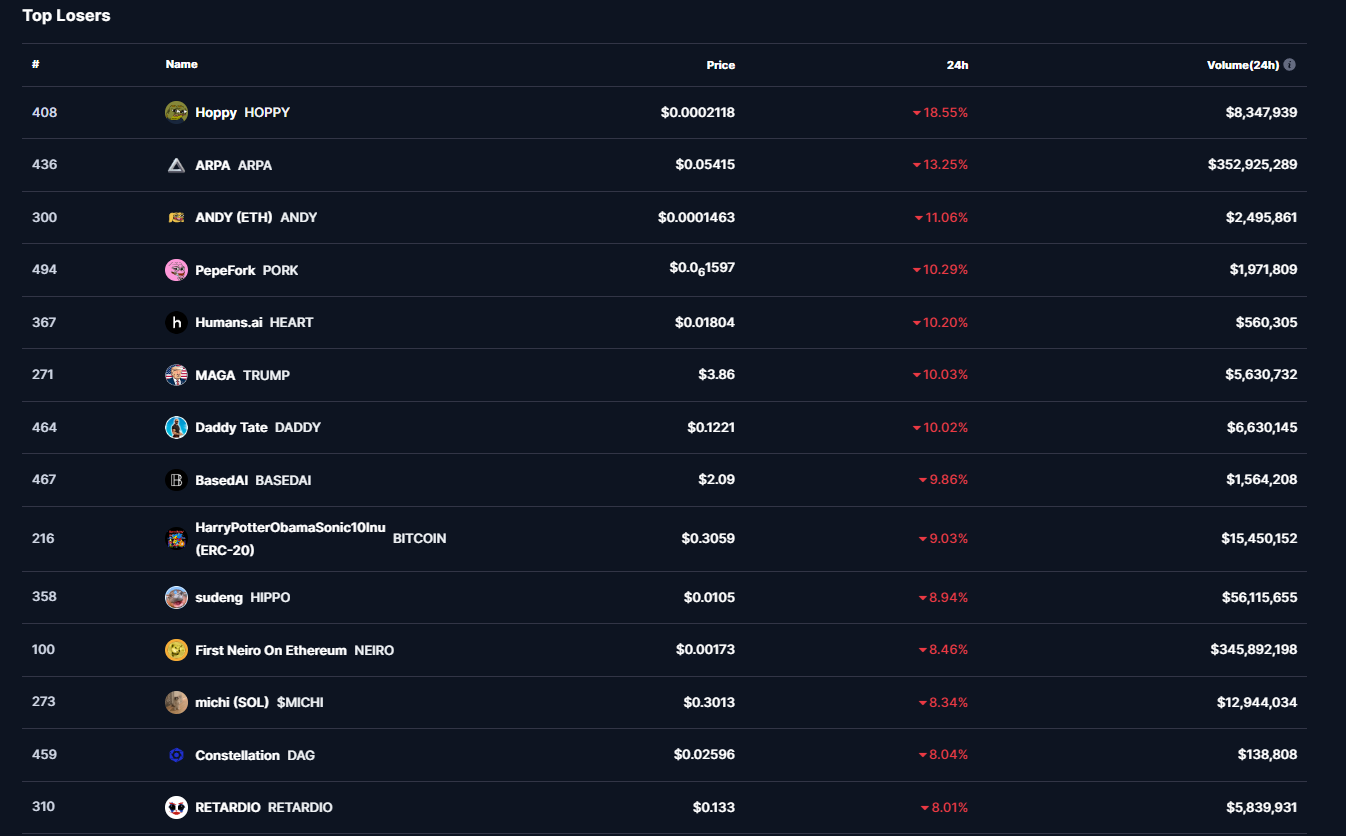Sort by rank number column header
This screenshot has height=836, width=1346.
click(x=36, y=64)
